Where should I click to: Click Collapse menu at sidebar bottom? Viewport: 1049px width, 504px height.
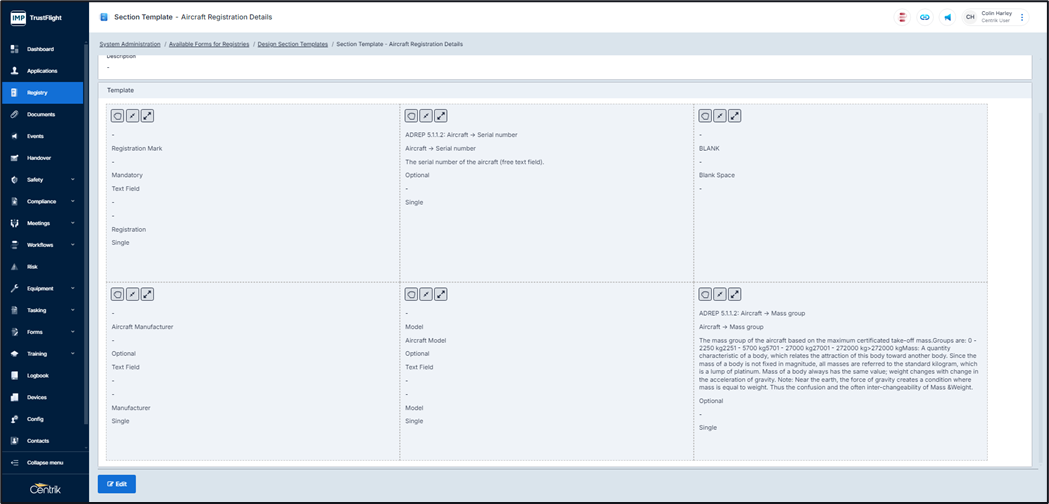click(44, 462)
